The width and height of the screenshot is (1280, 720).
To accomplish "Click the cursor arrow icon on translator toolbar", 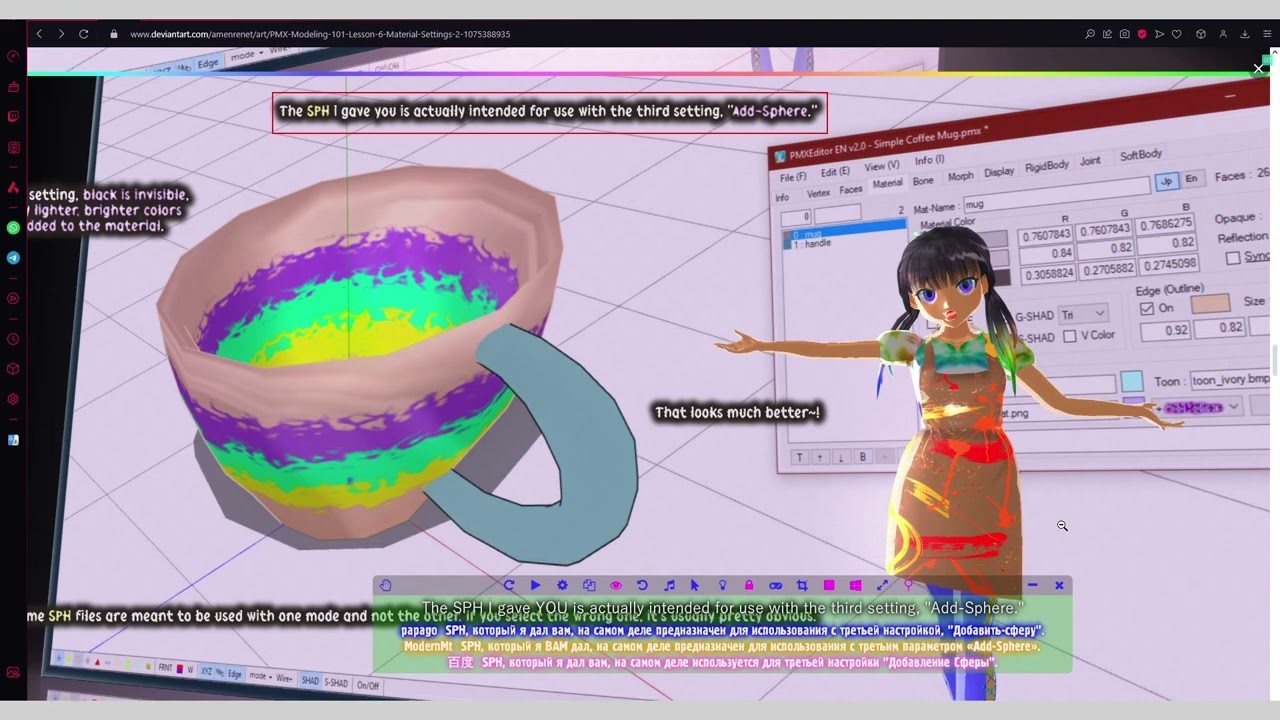I will (695, 586).
